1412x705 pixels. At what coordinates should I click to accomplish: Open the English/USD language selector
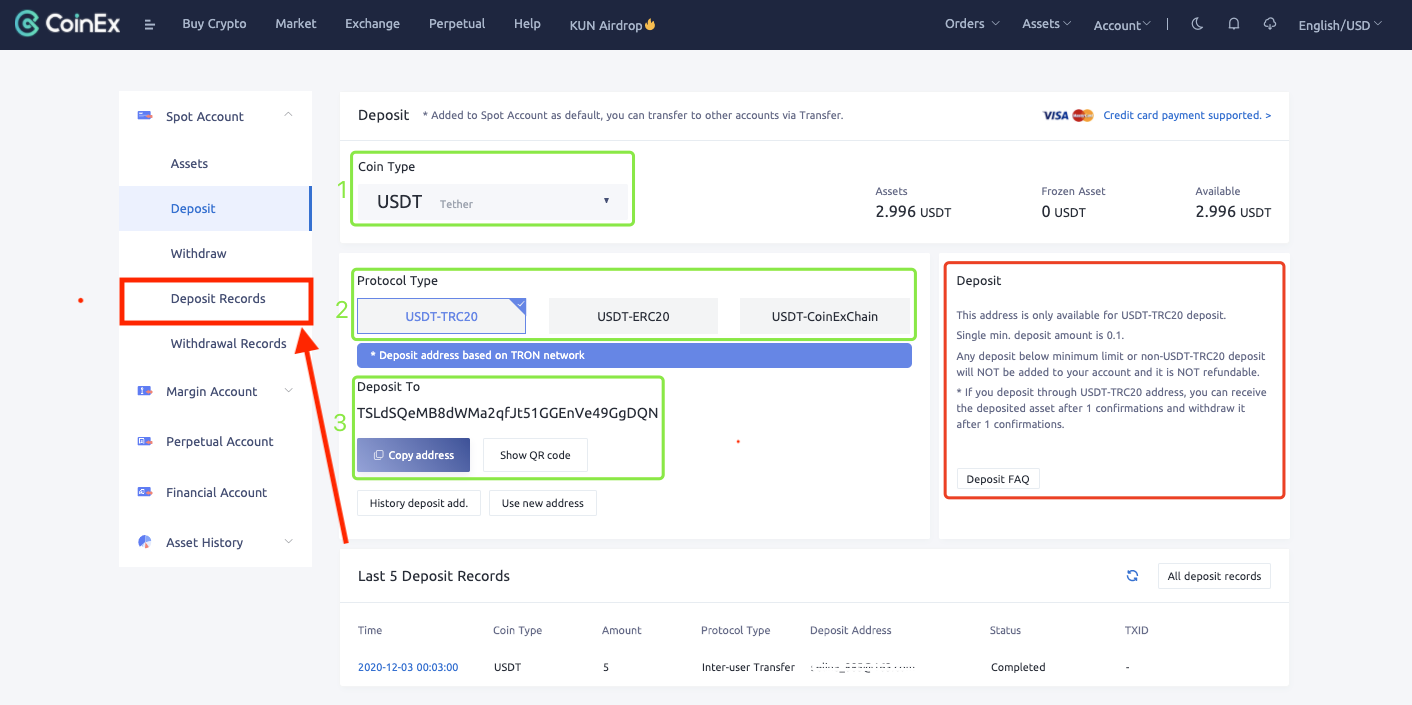tap(1339, 25)
